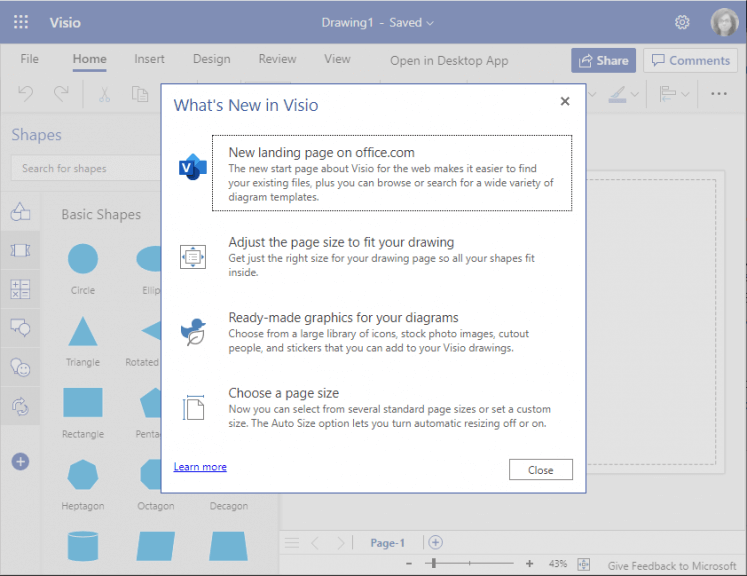Click the Copy icon in toolbar
Screen dimensions: 747x576
(x=140, y=94)
